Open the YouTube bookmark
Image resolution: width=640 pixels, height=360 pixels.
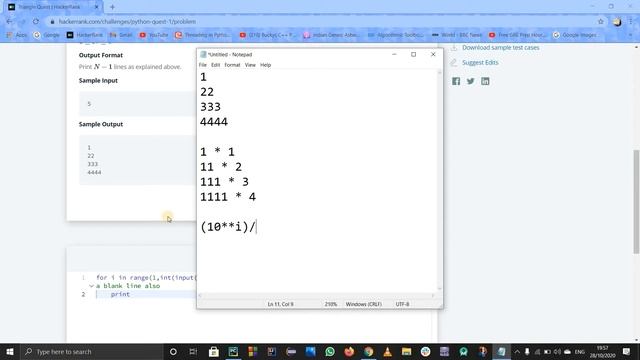coord(154,35)
